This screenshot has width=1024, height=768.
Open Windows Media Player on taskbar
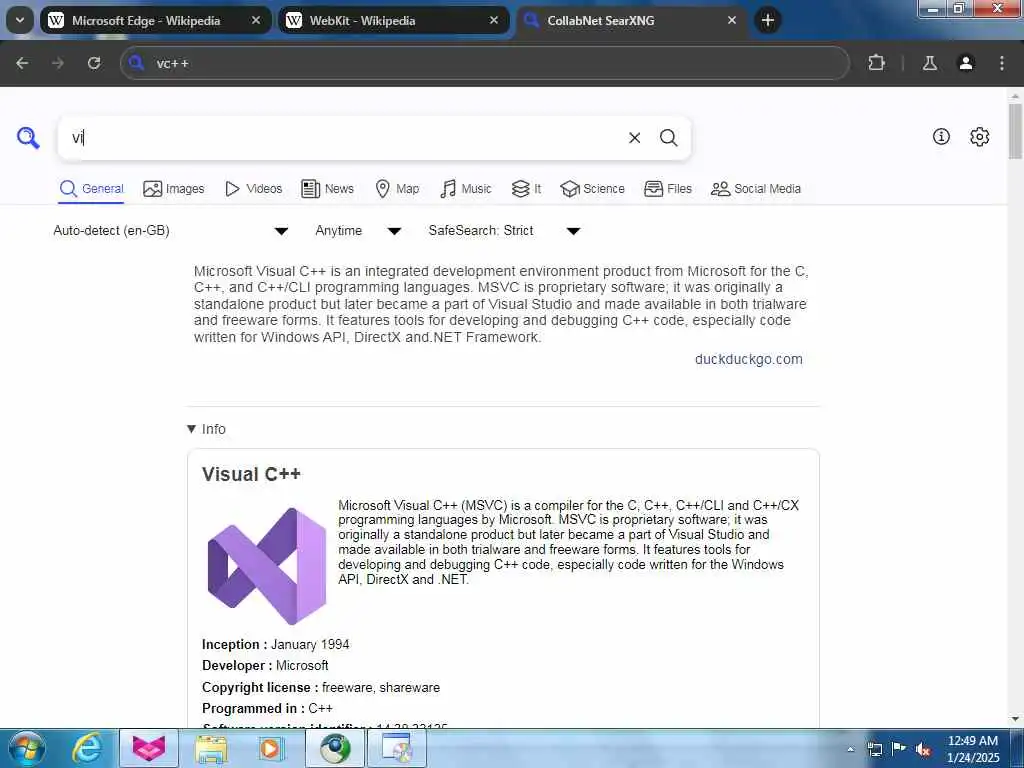(x=270, y=748)
